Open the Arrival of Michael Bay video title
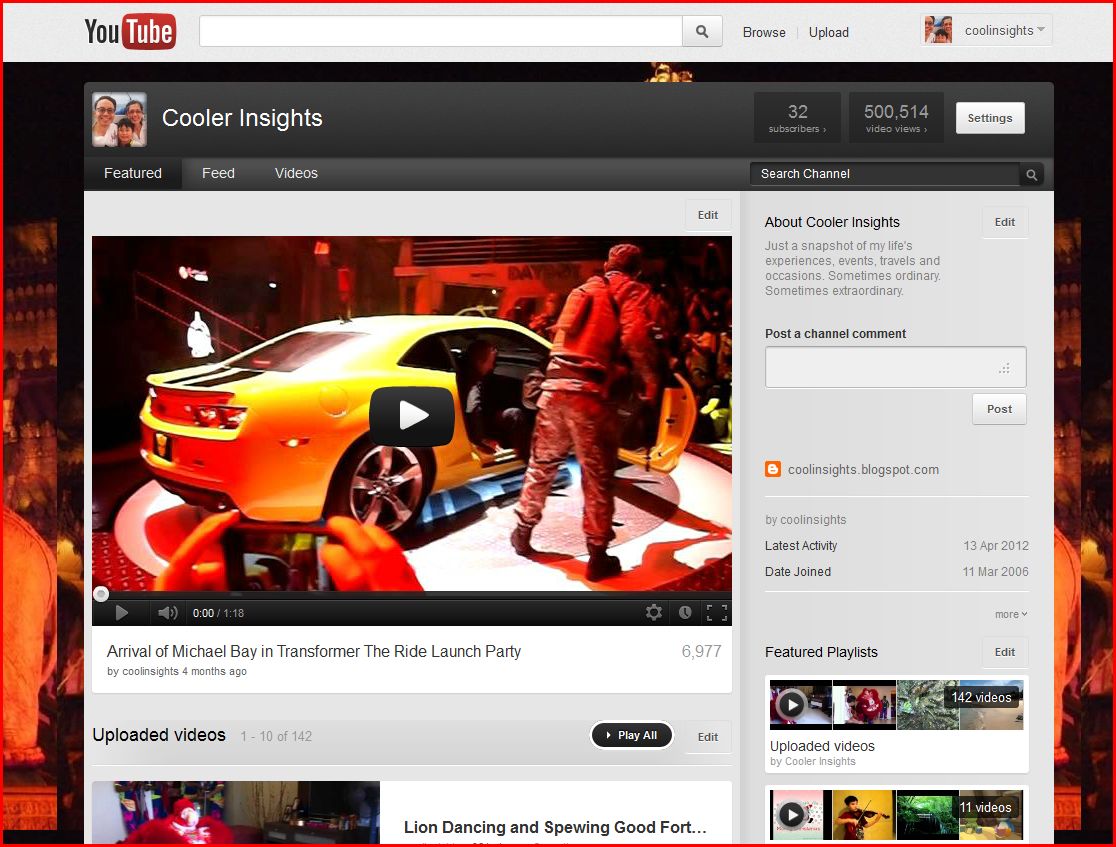 (x=314, y=651)
